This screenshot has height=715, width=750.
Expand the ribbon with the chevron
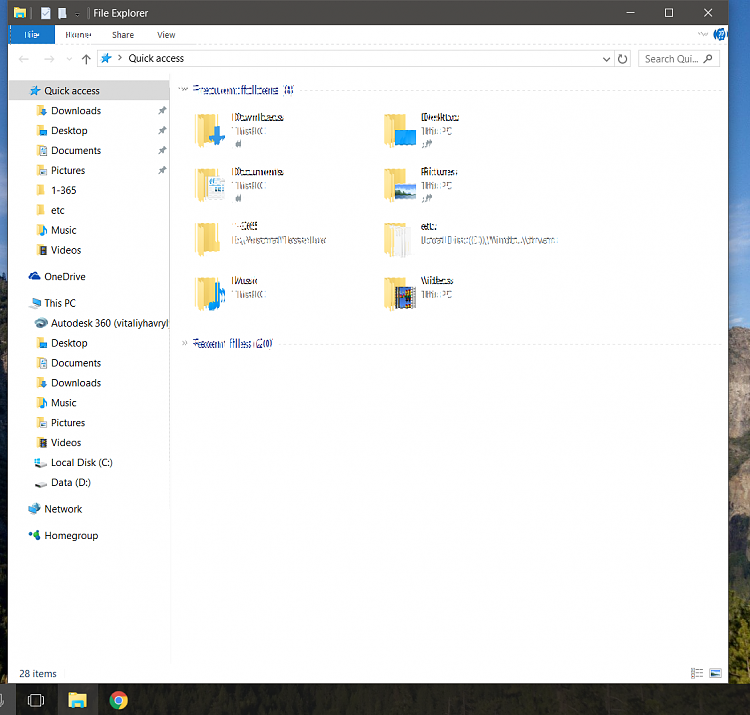pyautogui.click(x=703, y=34)
